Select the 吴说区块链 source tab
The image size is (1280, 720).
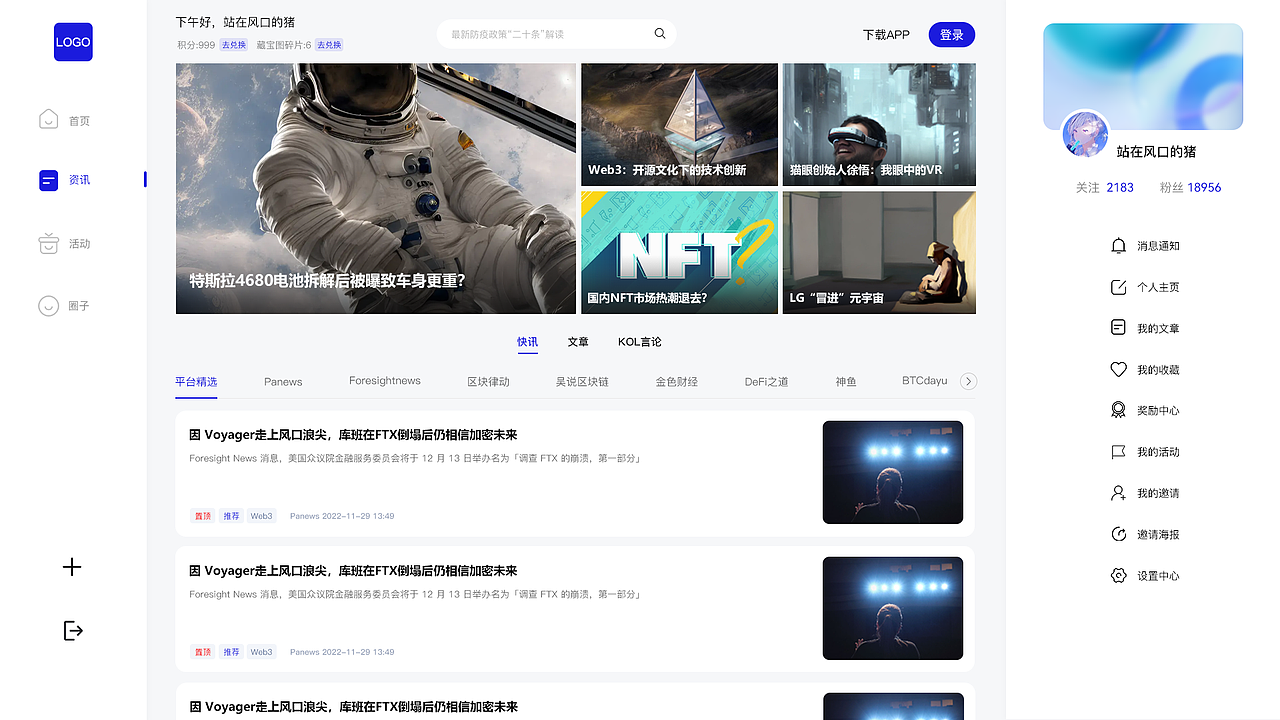582,382
